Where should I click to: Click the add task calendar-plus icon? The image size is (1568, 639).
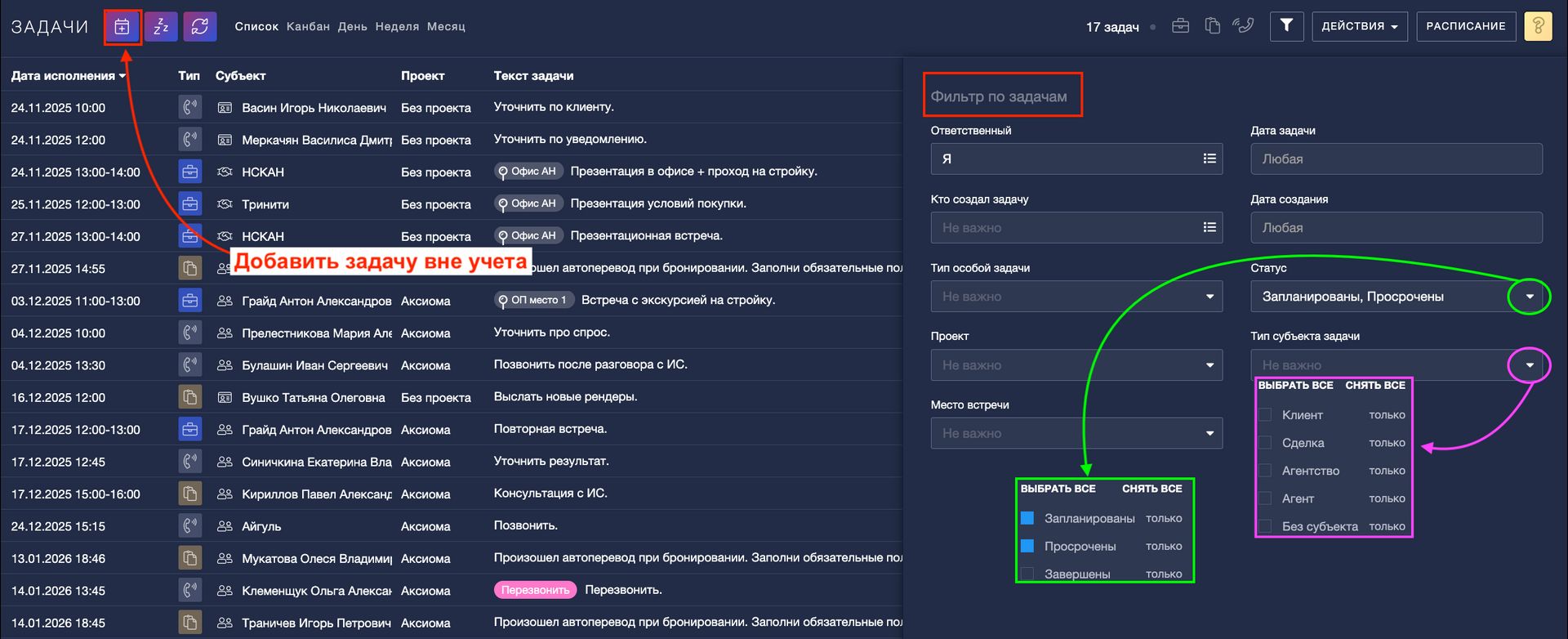[x=122, y=27]
